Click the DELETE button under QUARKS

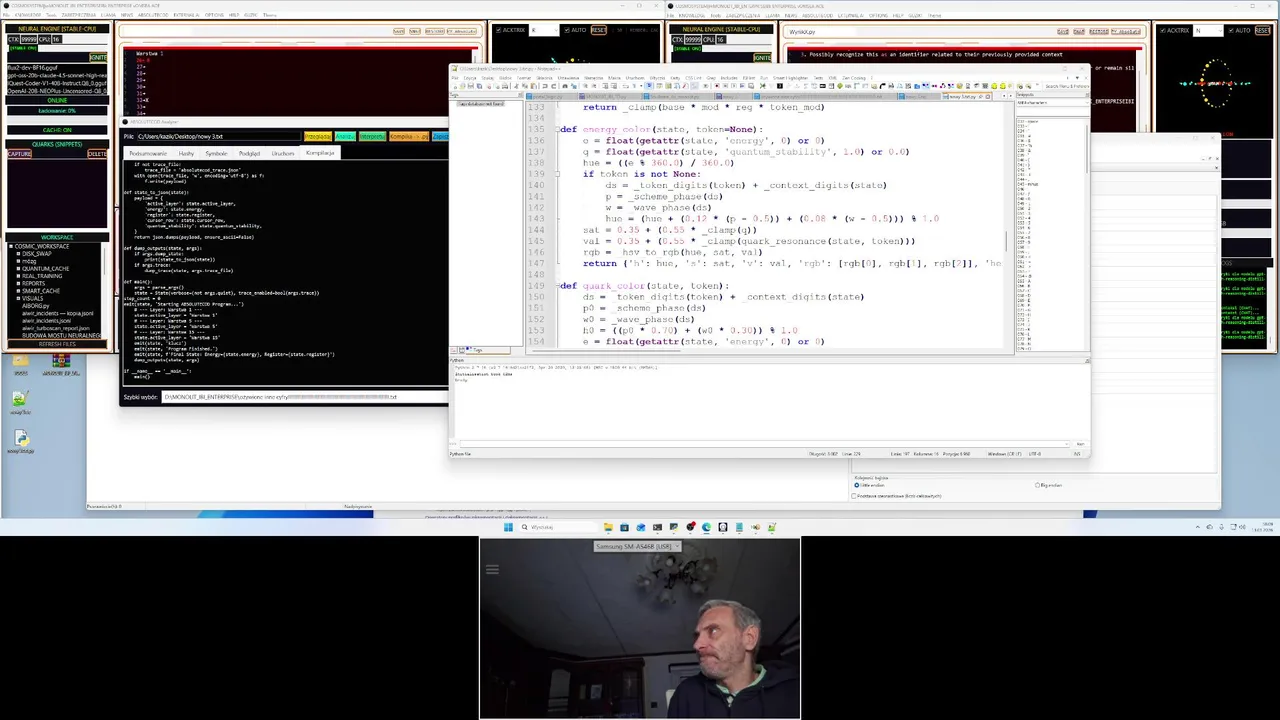coord(97,154)
